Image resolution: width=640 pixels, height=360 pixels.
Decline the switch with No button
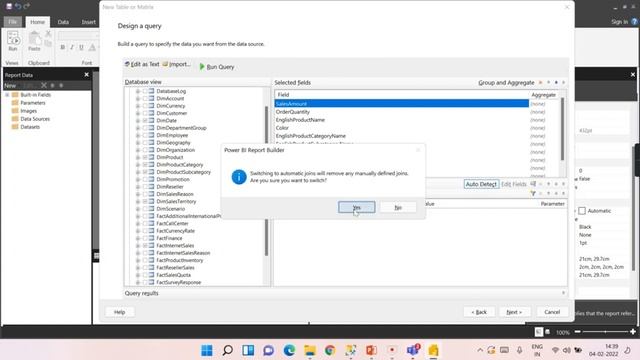click(398, 207)
